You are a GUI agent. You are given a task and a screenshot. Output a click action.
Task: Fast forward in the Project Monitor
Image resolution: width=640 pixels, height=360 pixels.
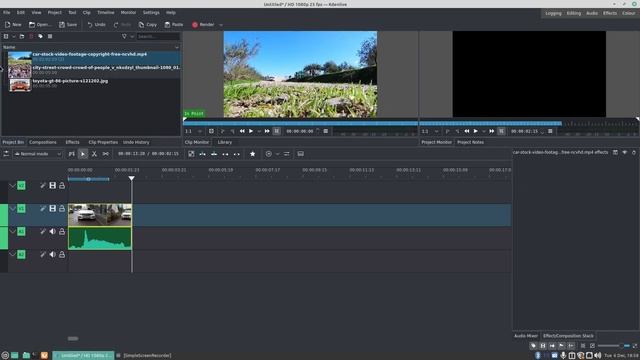pos(491,131)
